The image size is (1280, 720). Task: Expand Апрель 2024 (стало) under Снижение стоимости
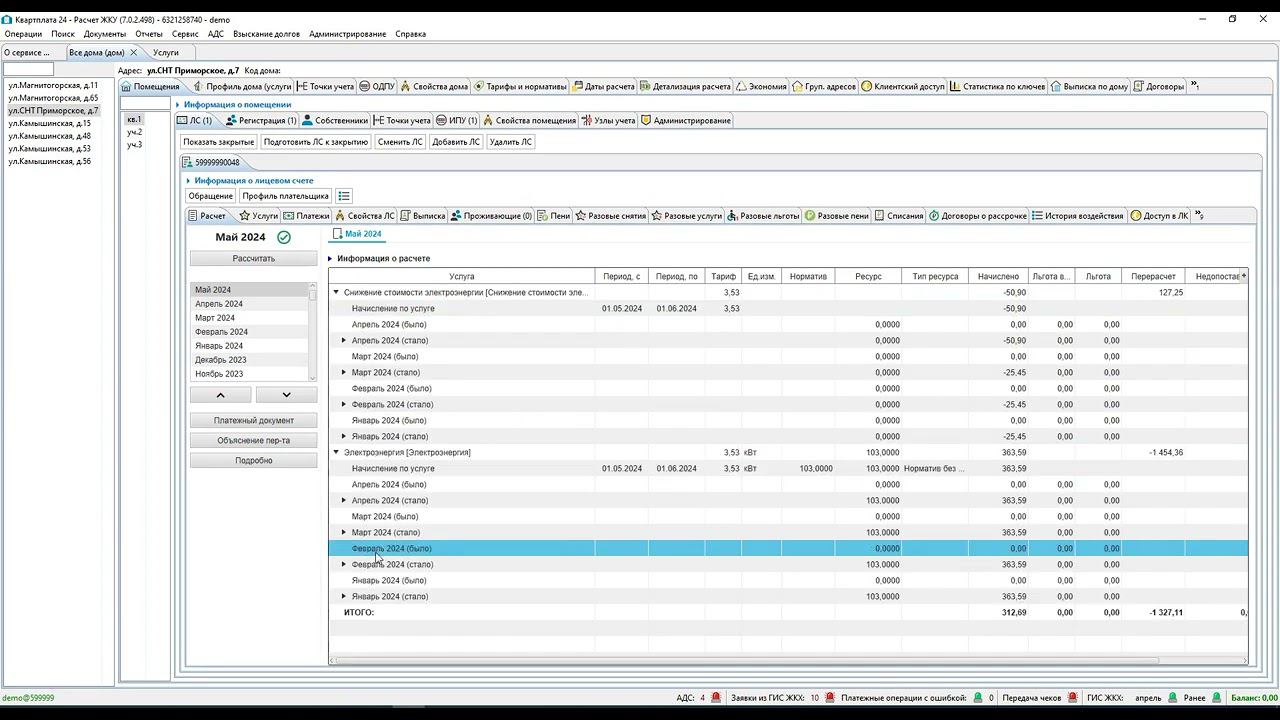pyautogui.click(x=344, y=340)
